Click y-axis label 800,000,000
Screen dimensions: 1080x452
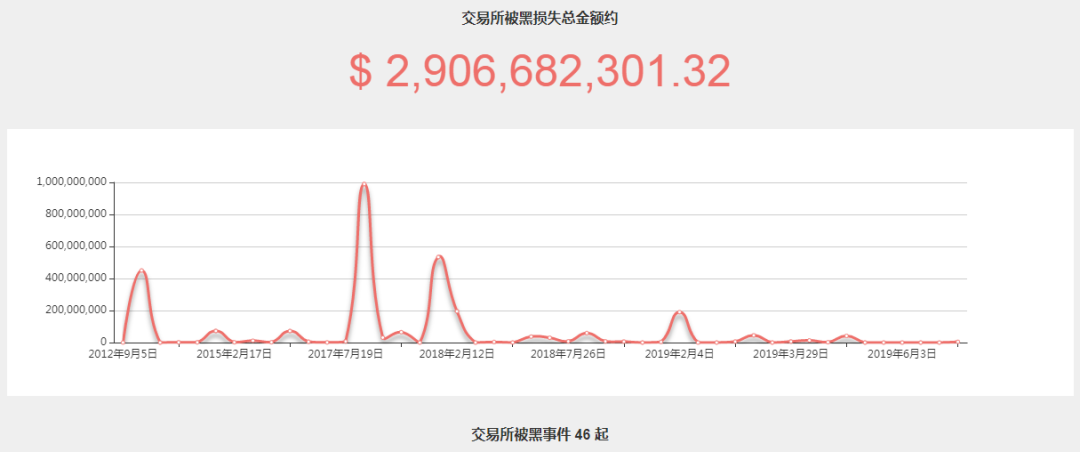[x=75, y=214]
